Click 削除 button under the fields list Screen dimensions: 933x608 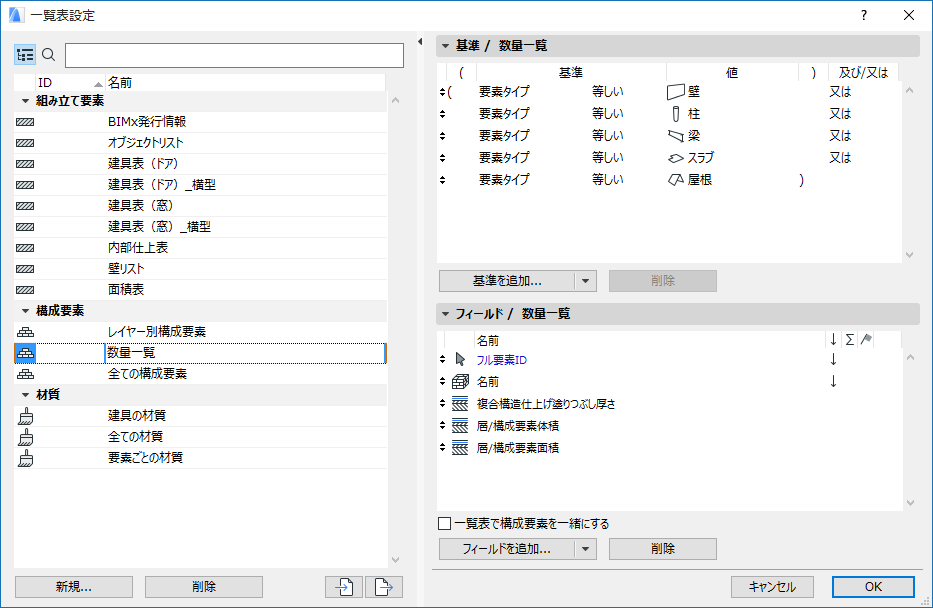(663, 549)
